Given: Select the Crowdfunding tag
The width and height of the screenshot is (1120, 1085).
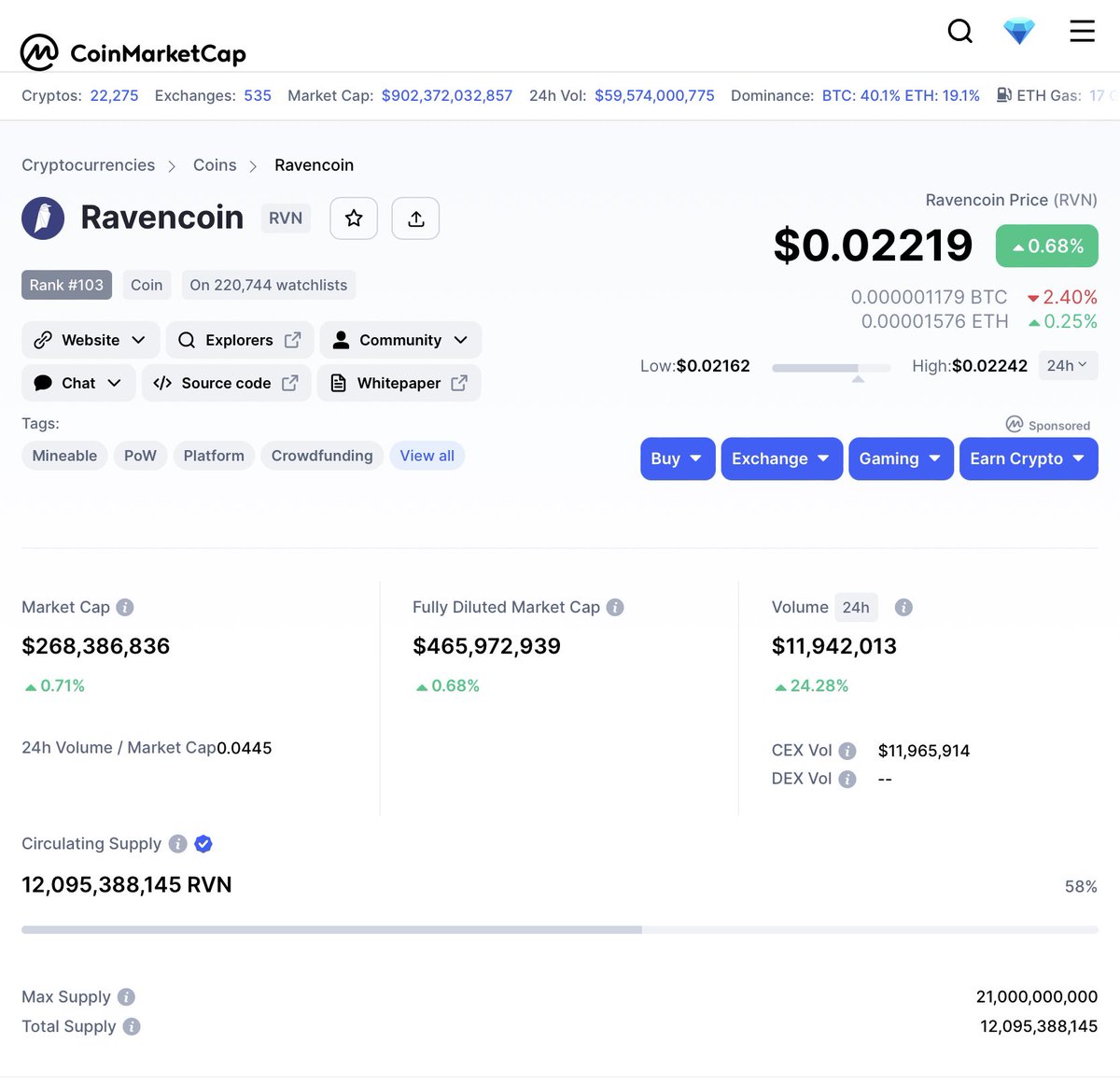Looking at the screenshot, I should pos(322,456).
